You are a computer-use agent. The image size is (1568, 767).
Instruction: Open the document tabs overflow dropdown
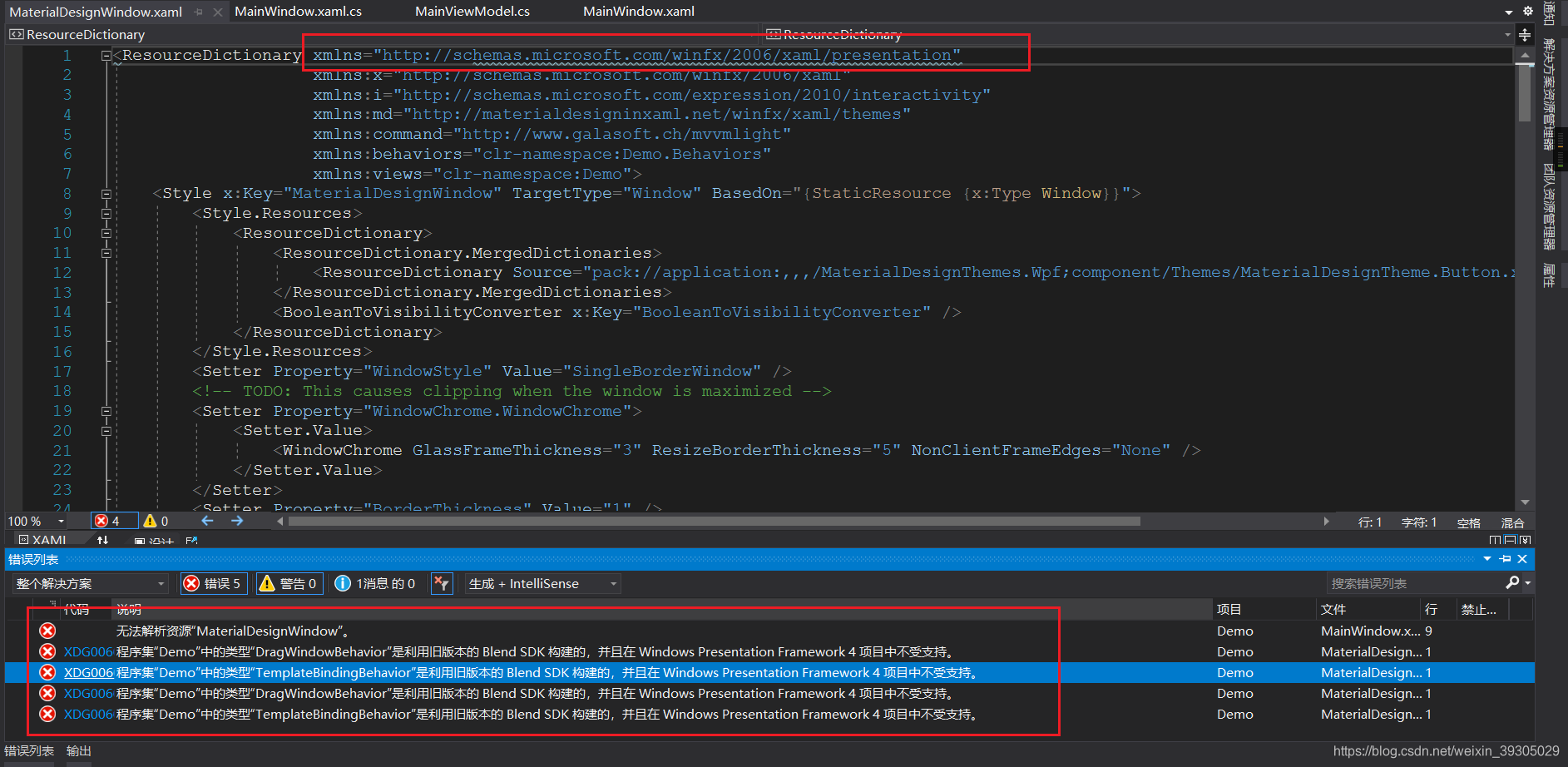coord(1509,12)
